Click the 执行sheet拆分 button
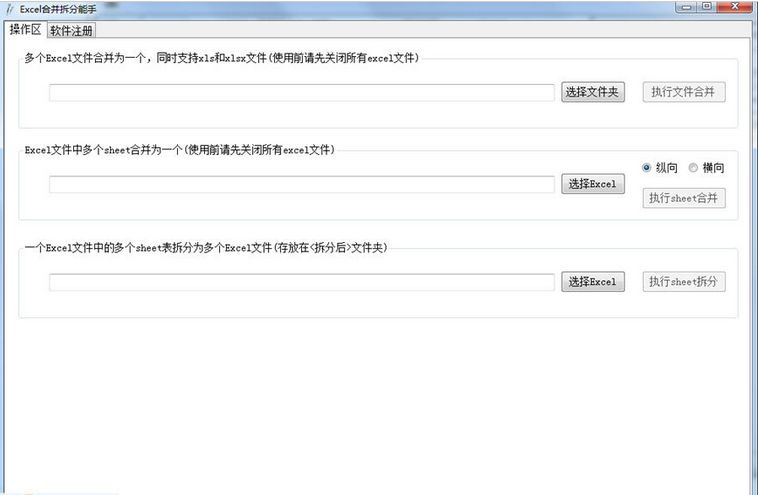This screenshot has height=495, width=758. (684, 282)
